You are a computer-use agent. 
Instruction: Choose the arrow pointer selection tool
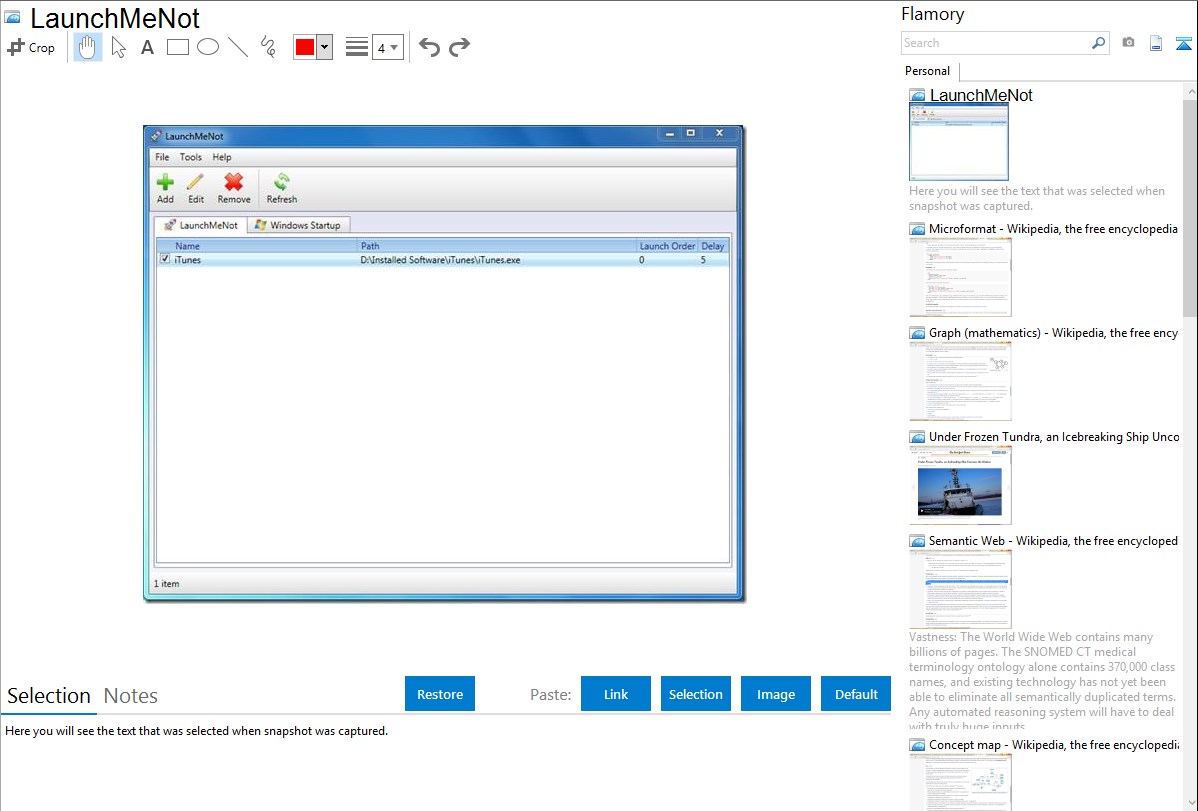(x=119, y=47)
